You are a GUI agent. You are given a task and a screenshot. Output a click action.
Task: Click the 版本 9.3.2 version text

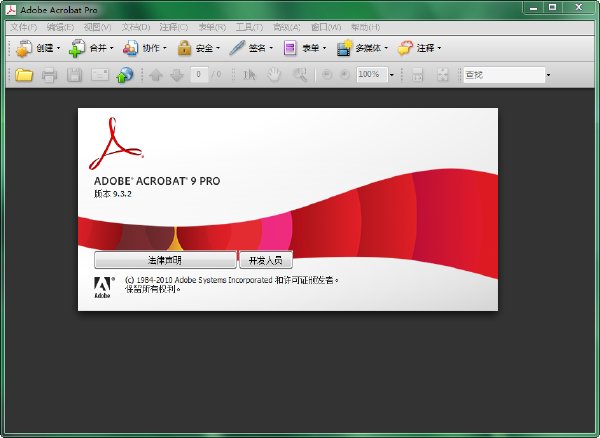[x=113, y=194]
